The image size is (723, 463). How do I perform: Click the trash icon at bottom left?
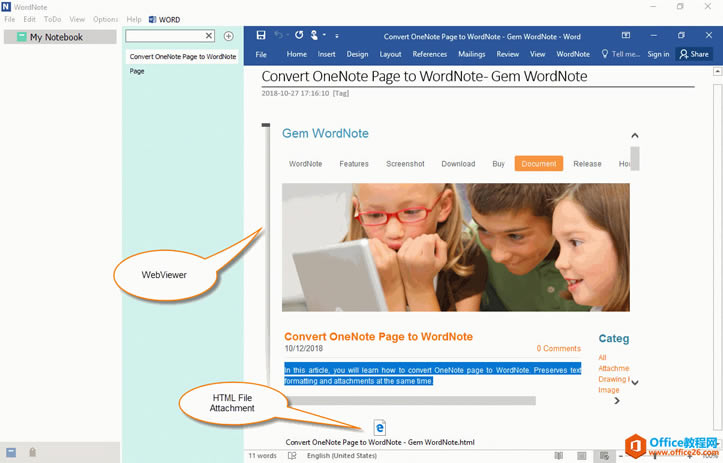click(33, 452)
